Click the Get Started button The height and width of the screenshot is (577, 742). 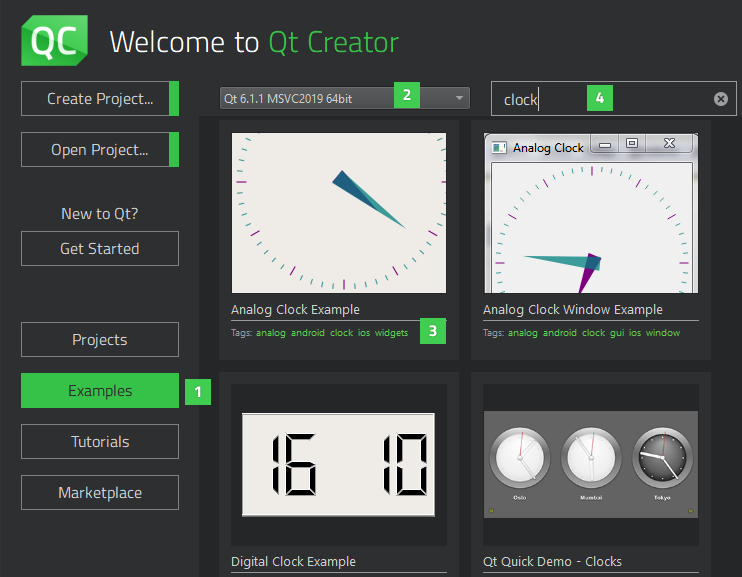pyautogui.click(x=100, y=249)
